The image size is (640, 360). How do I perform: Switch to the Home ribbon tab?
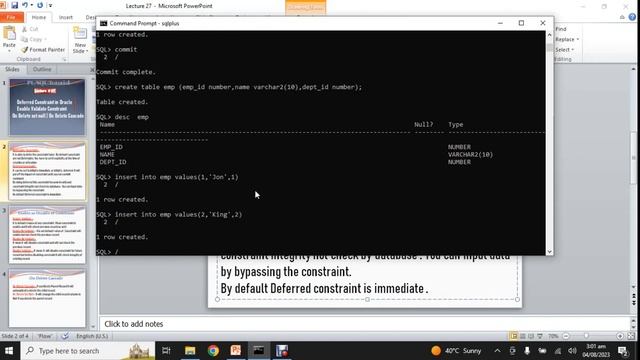[x=39, y=18]
